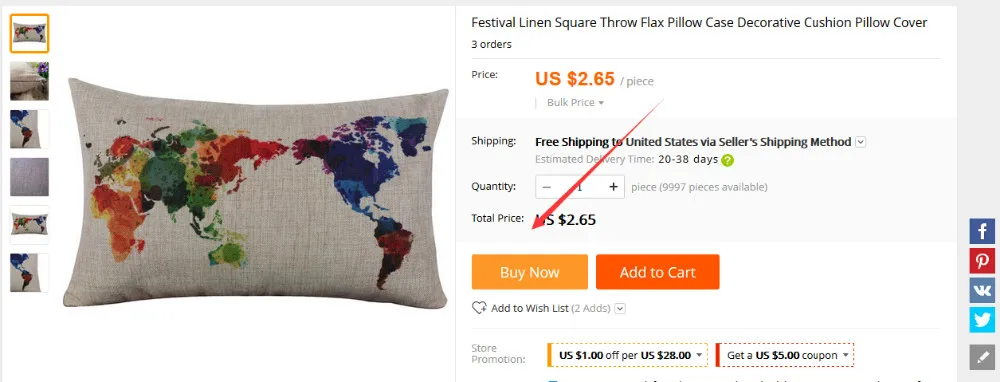The image size is (1000, 382).
Task: Click the Add to Cart button
Action: pos(658,272)
